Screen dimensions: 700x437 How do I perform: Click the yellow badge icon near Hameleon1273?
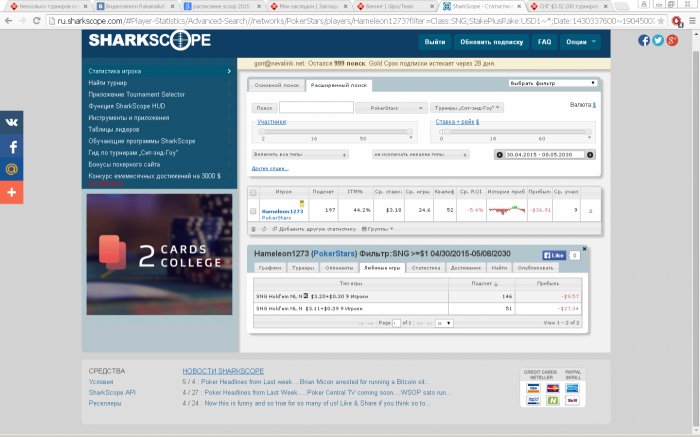point(302,204)
